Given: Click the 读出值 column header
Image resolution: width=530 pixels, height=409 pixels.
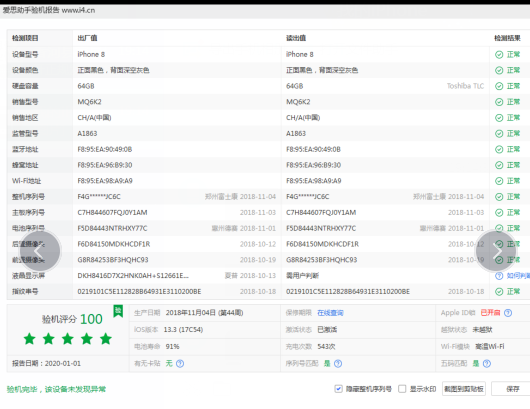Looking at the screenshot, I should pyautogui.click(x=296, y=38).
